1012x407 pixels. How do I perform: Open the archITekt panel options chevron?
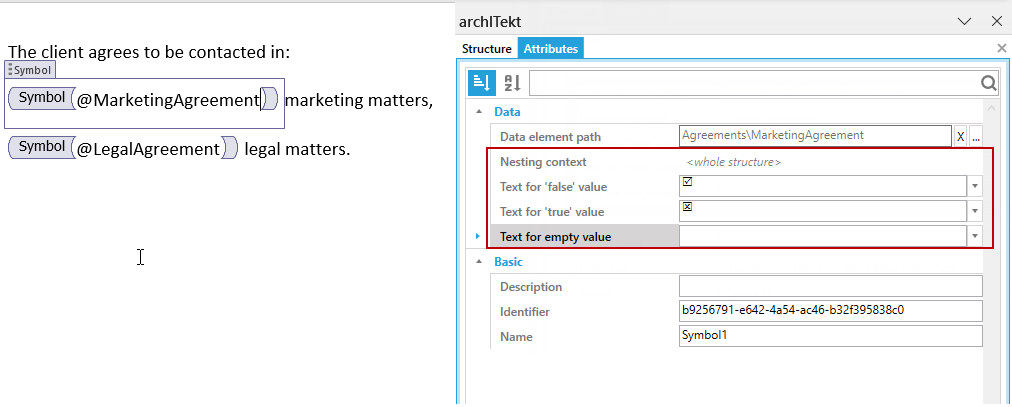pos(964,21)
